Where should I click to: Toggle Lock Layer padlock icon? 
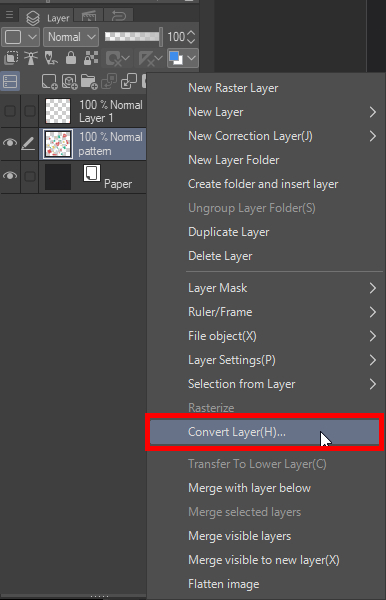coord(71,58)
